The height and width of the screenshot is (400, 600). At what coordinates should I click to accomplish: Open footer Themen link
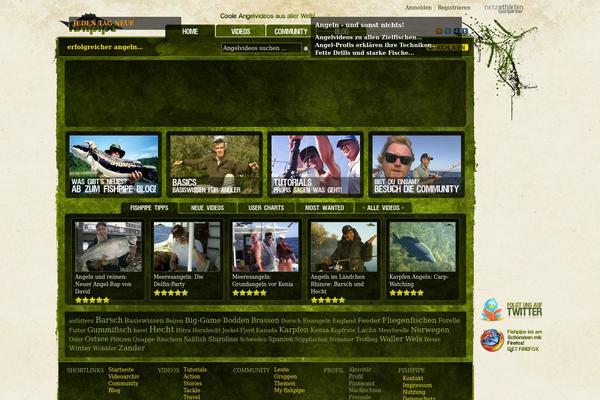pos(284,384)
